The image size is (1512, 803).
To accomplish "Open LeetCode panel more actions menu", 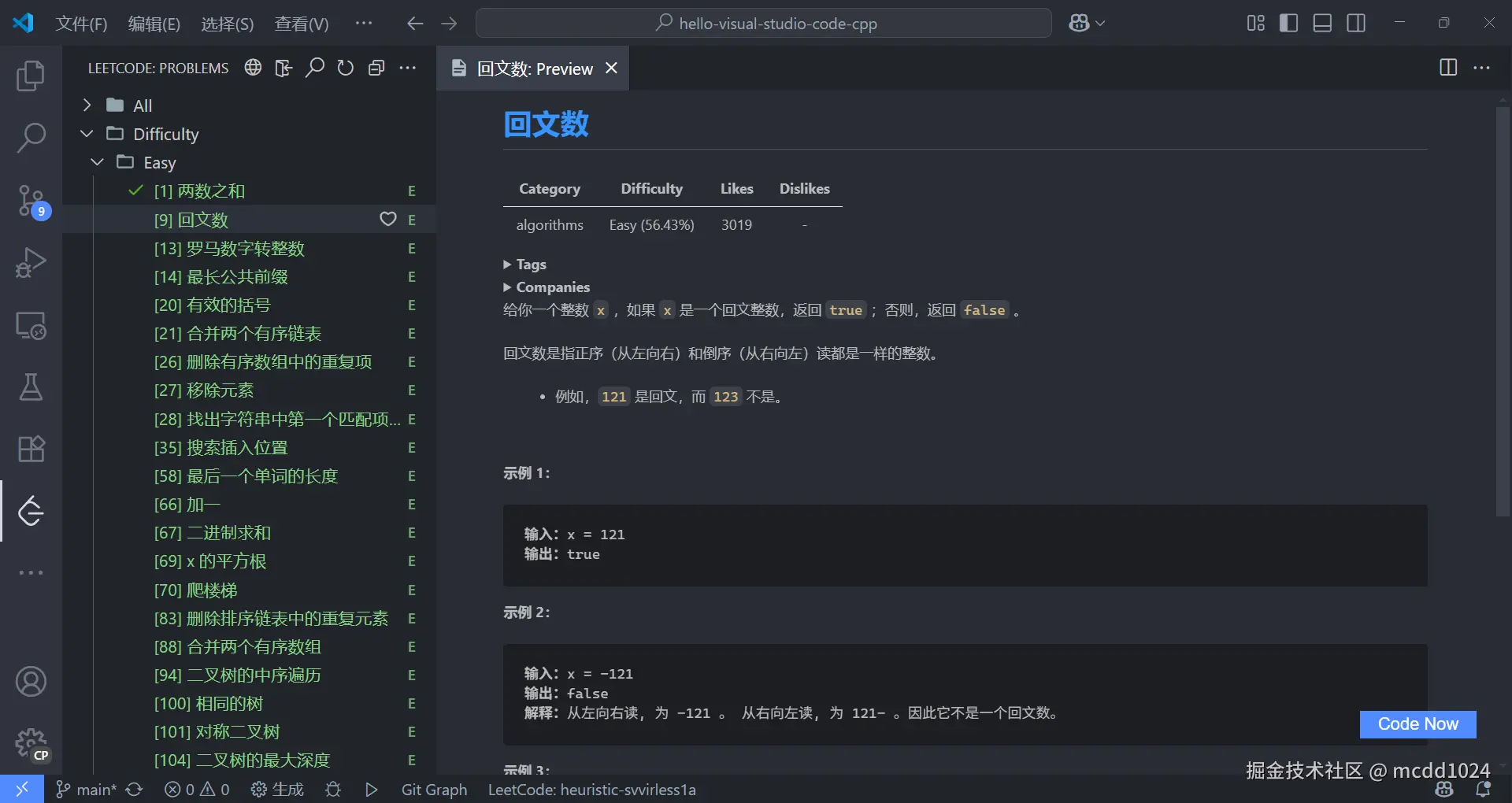I will (x=408, y=68).
